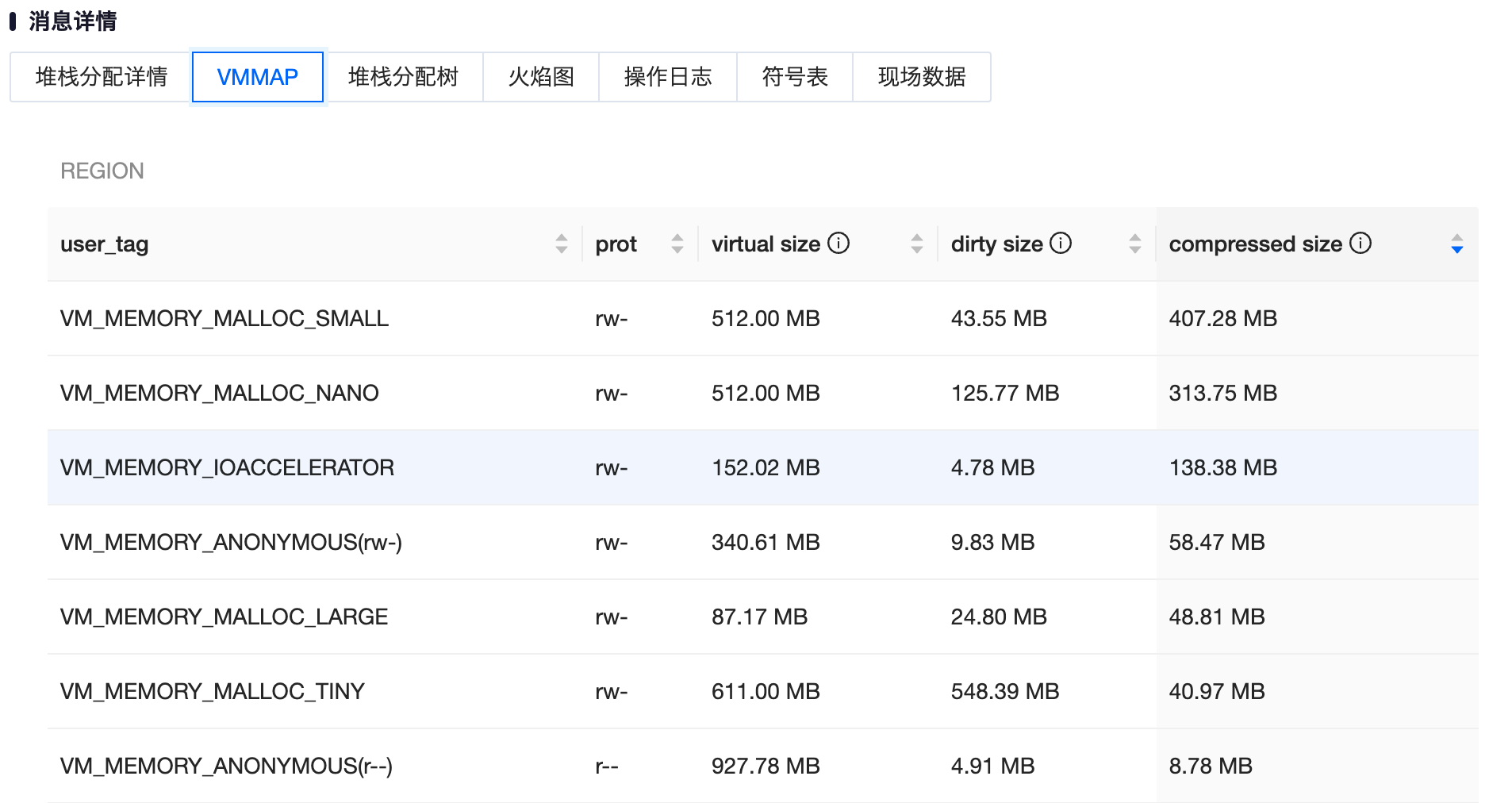Switch to the 堆栈分配详情 tab

pyautogui.click(x=101, y=77)
